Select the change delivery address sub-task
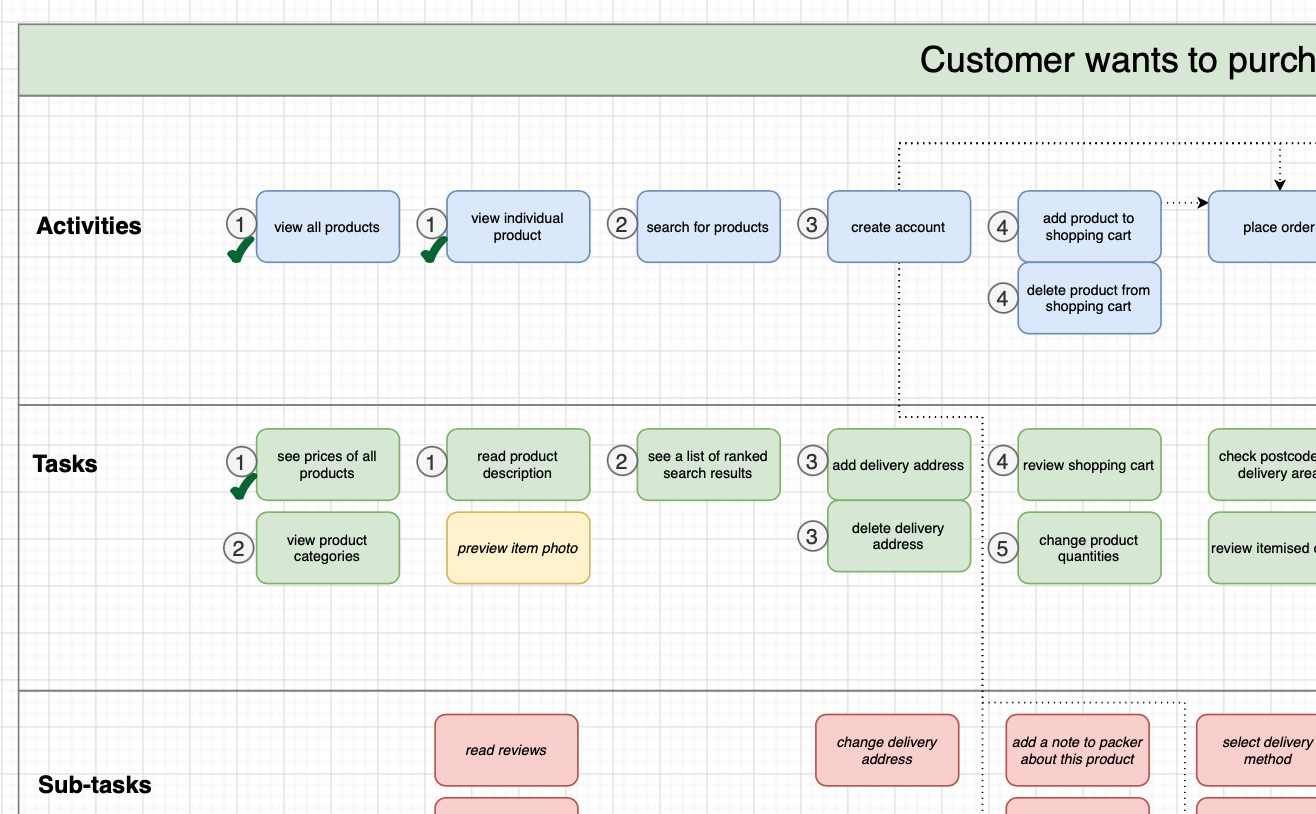Viewport: 1316px width, 814px height. click(887, 750)
